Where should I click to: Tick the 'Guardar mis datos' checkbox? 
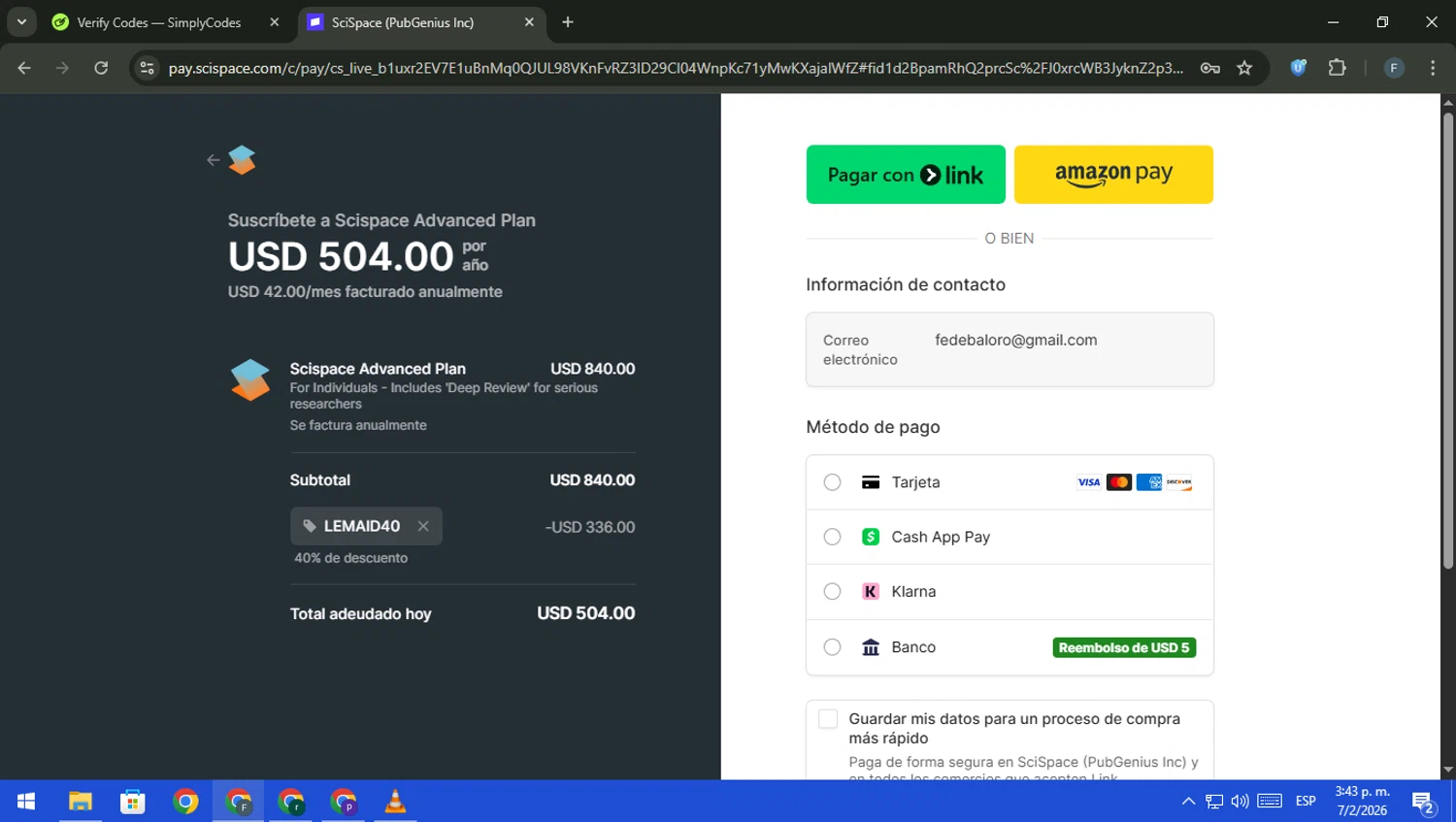coord(828,719)
